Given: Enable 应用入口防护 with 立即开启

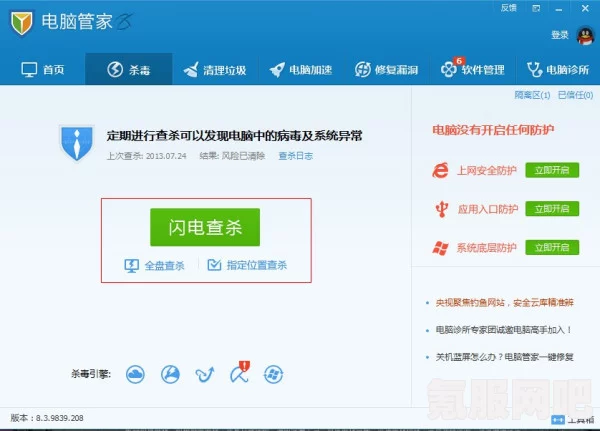Looking at the screenshot, I should [x=552, y=209].
